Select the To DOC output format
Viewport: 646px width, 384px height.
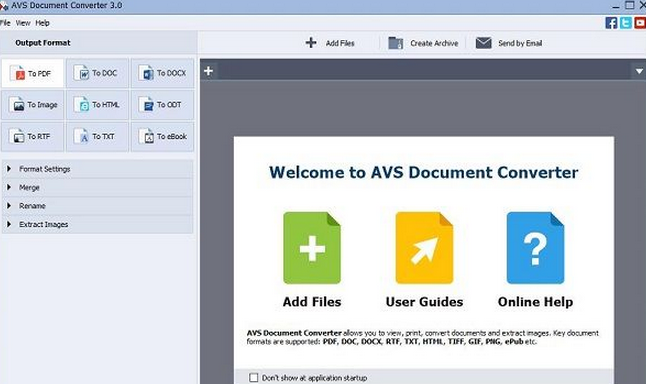[97, 73]
